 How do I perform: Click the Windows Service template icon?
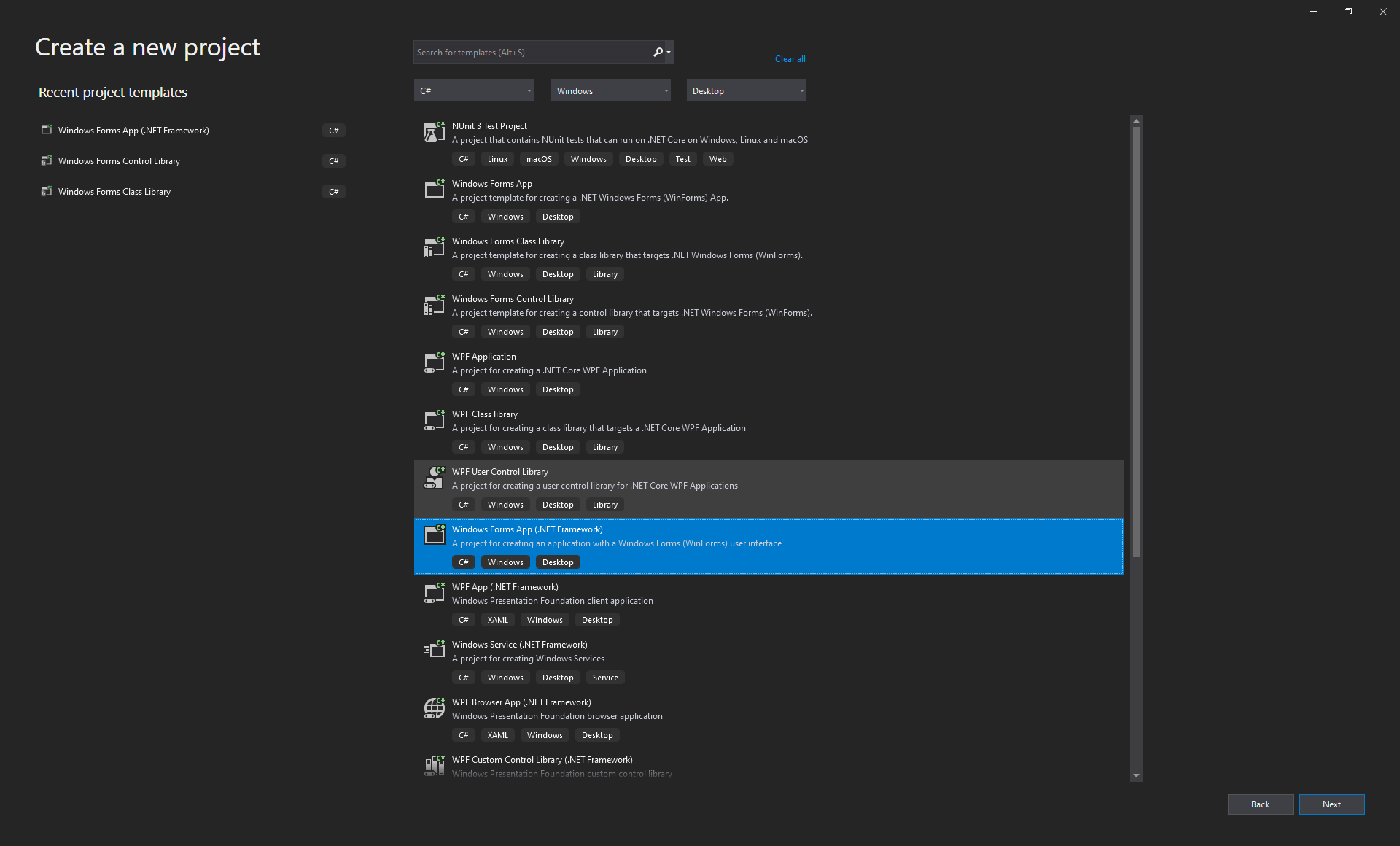pos(435,650)
